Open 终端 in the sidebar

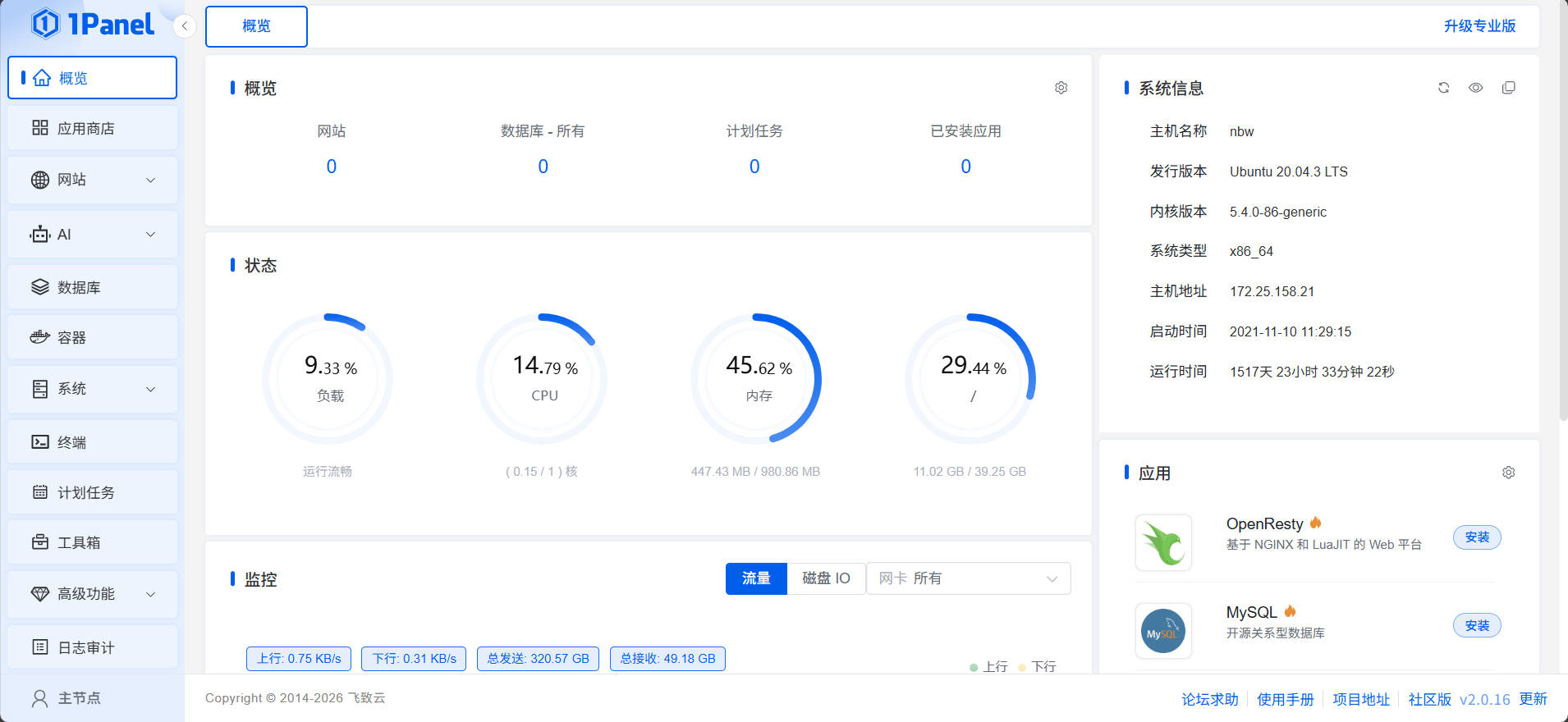point(92,442)
